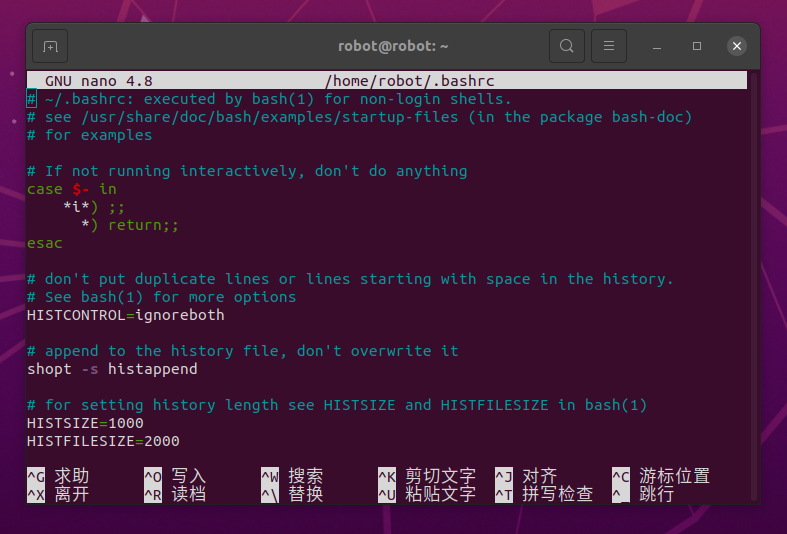Click the ^R 读档 shortcut
This screenshot has height=534, width=787.
[x=175, y=494]
